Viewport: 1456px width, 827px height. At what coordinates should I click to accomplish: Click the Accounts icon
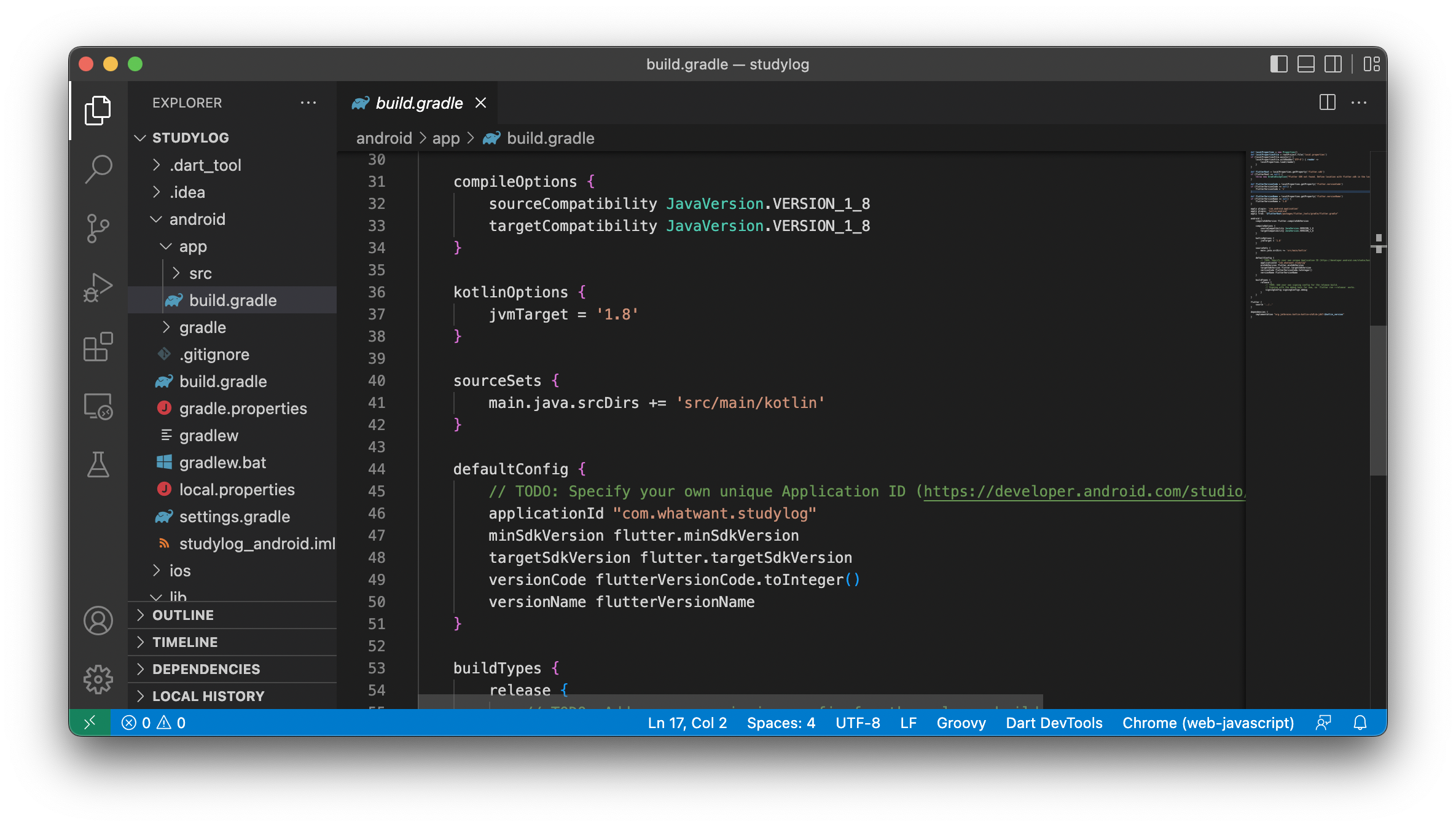click(98, 621)
